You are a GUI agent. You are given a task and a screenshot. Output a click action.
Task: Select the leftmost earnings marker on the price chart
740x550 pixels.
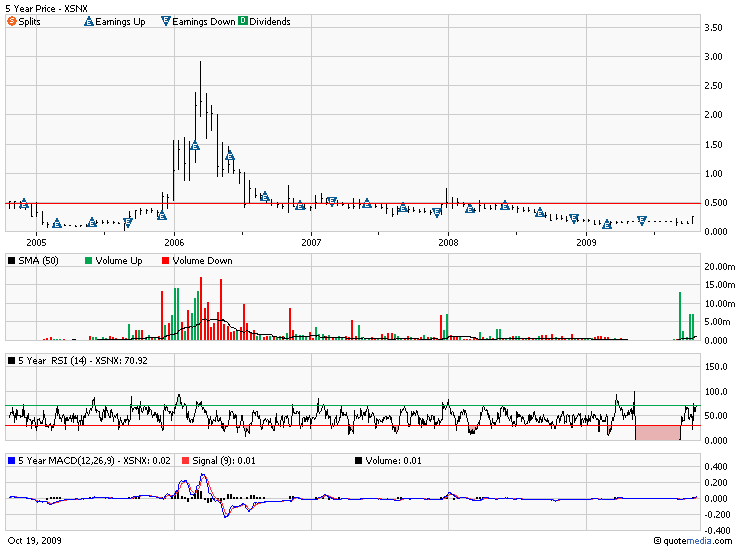tap(24, 204)
